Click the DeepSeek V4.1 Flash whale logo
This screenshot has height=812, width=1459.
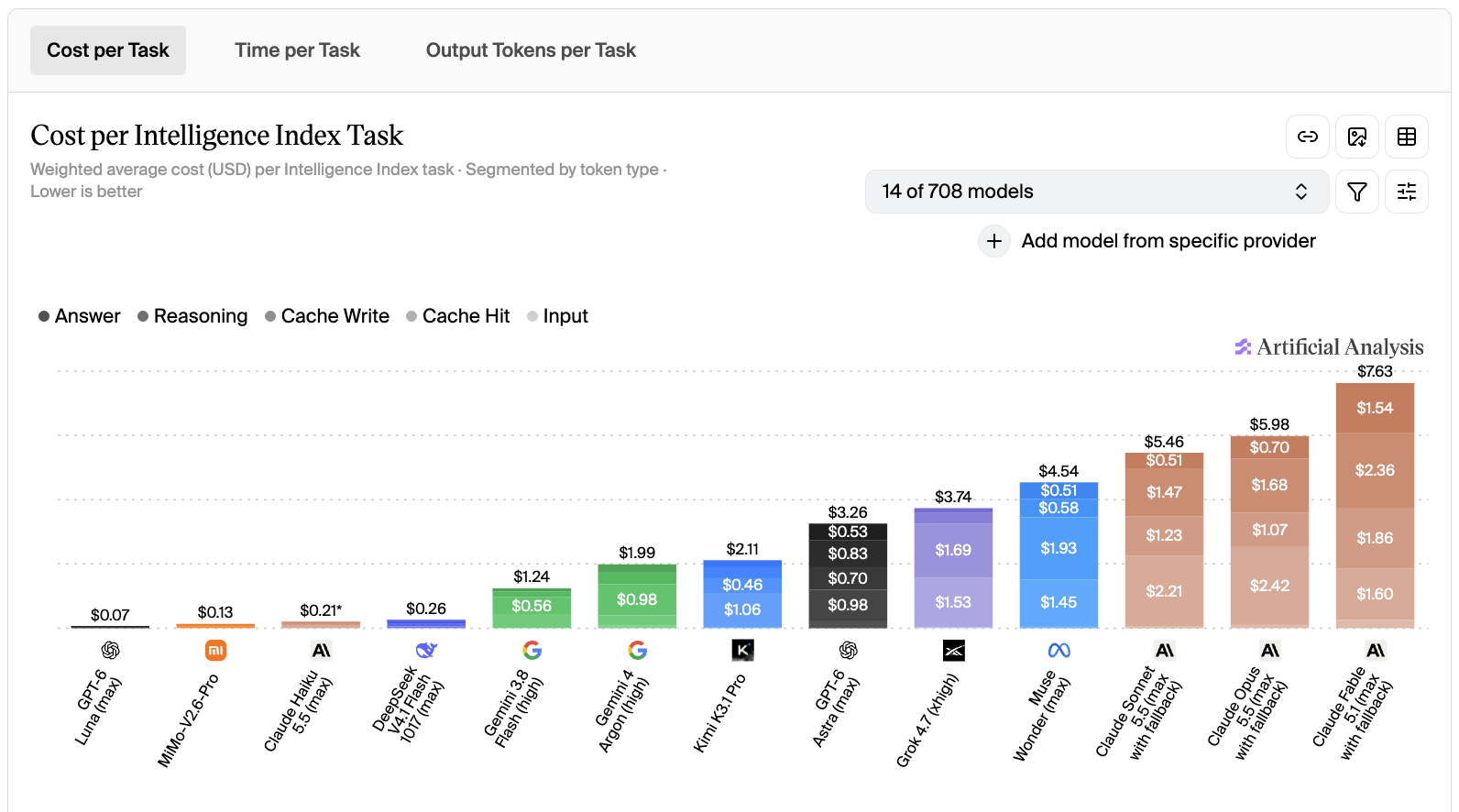click(426, 651)
